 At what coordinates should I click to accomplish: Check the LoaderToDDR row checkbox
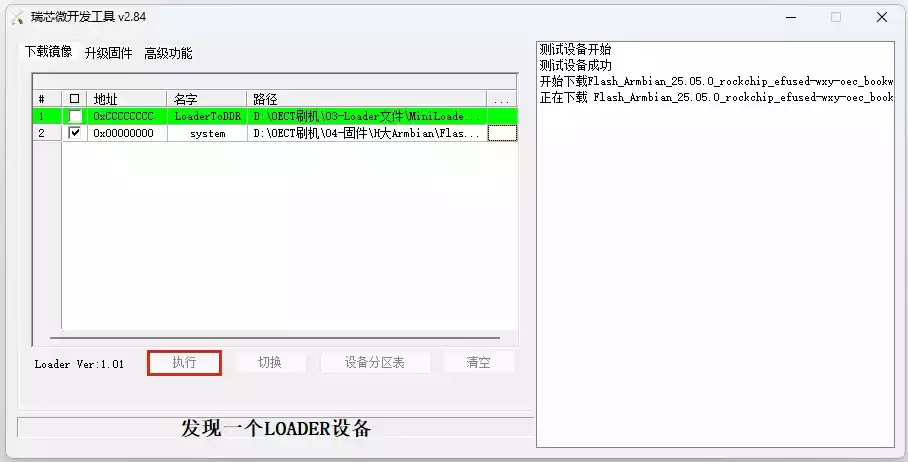[75, 116]
